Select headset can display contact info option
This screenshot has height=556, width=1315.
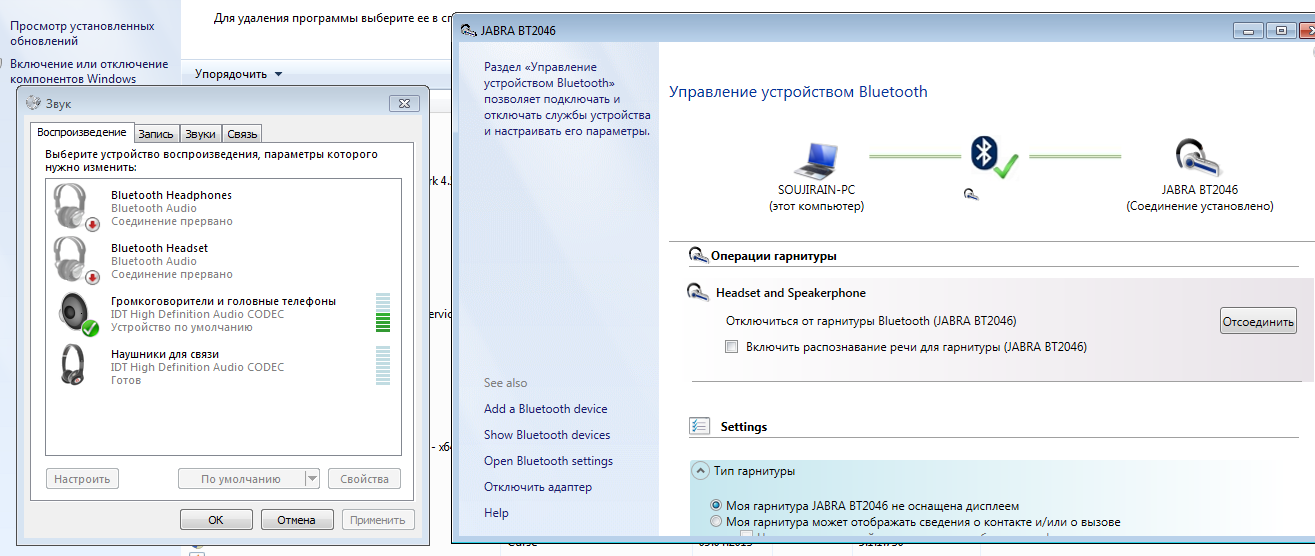716,522
